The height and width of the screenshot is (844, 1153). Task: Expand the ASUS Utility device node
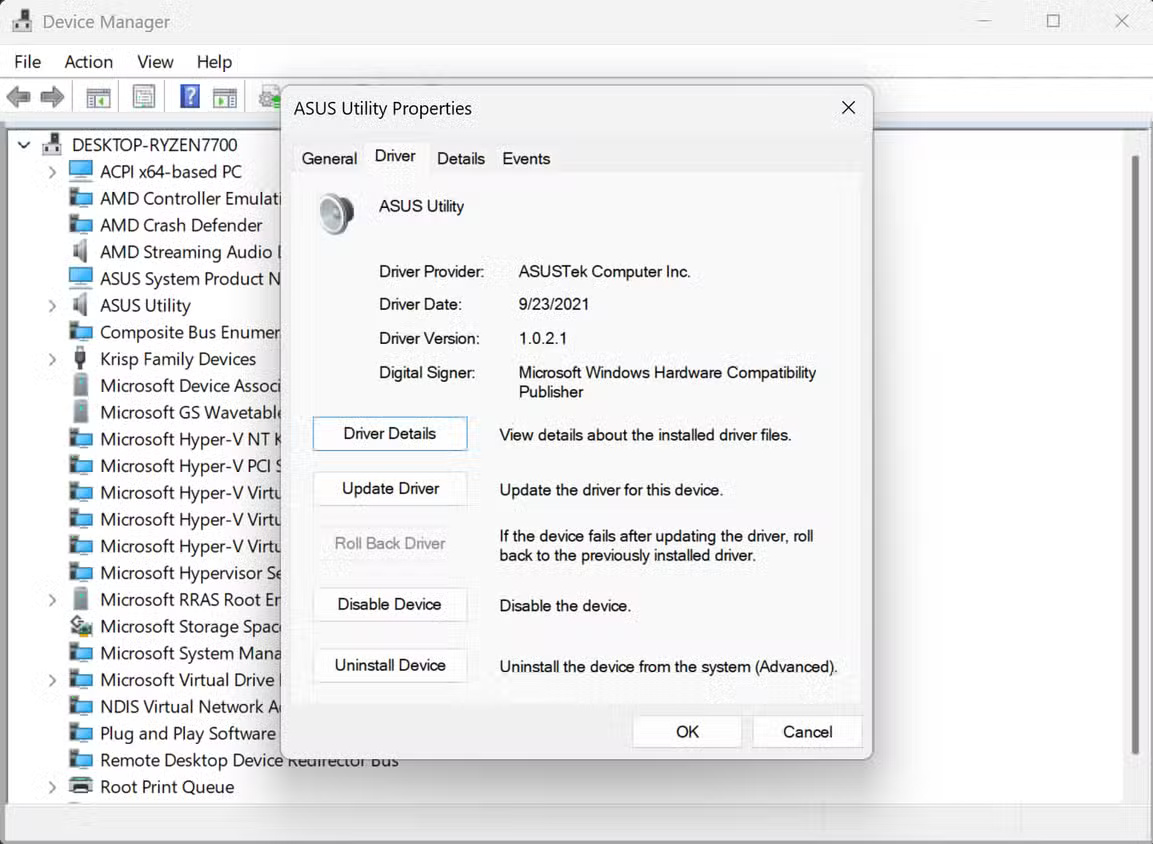pyautogui.click(x=51, y=305)
